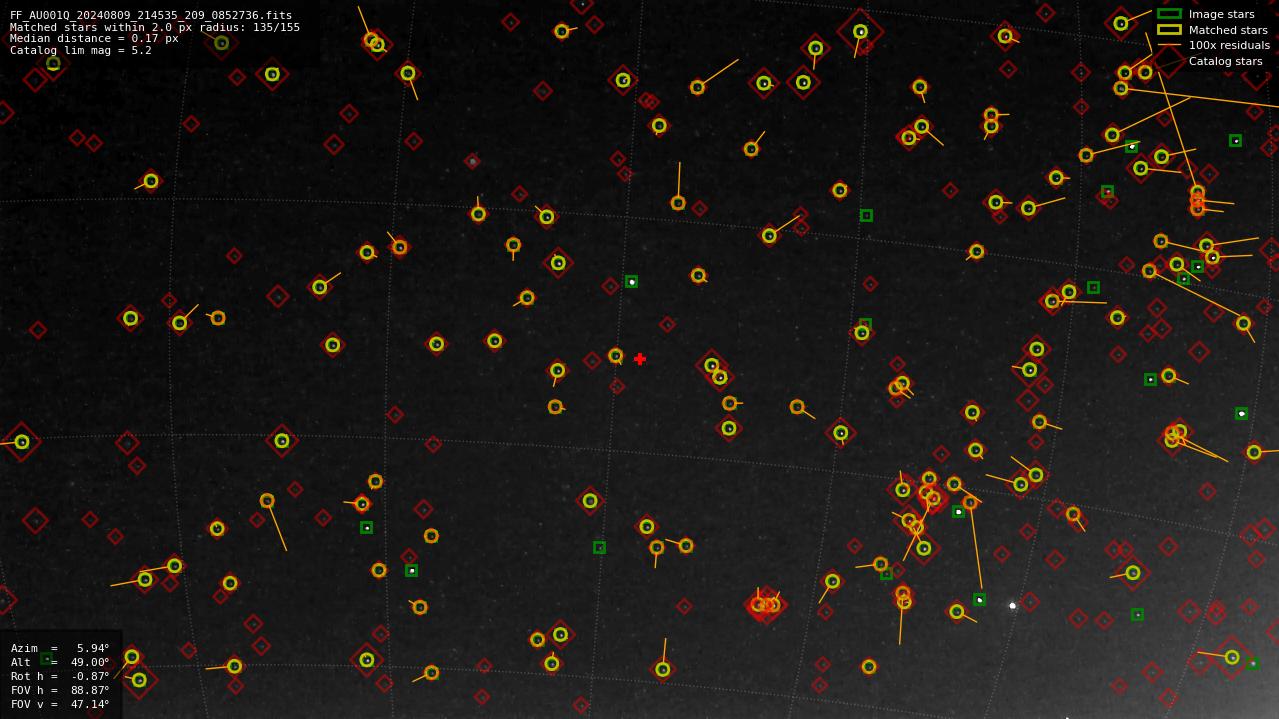This screenshot has width=1279, height=719.
Task: Click the 'Catalog stars' legend label
Action: pyautogui.click(x=1225, y=61)
